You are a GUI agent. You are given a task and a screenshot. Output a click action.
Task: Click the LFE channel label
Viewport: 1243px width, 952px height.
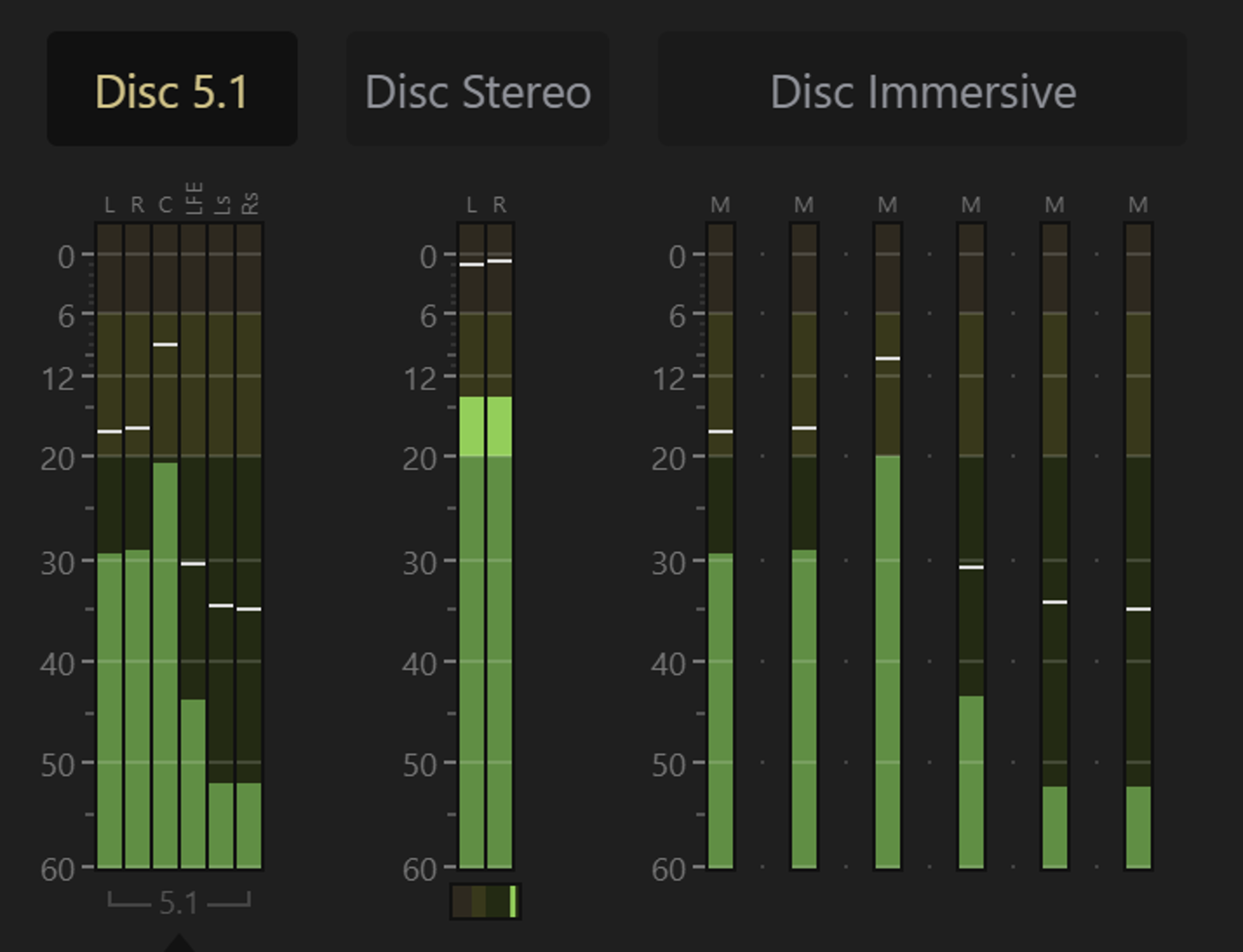click(194, 198)
